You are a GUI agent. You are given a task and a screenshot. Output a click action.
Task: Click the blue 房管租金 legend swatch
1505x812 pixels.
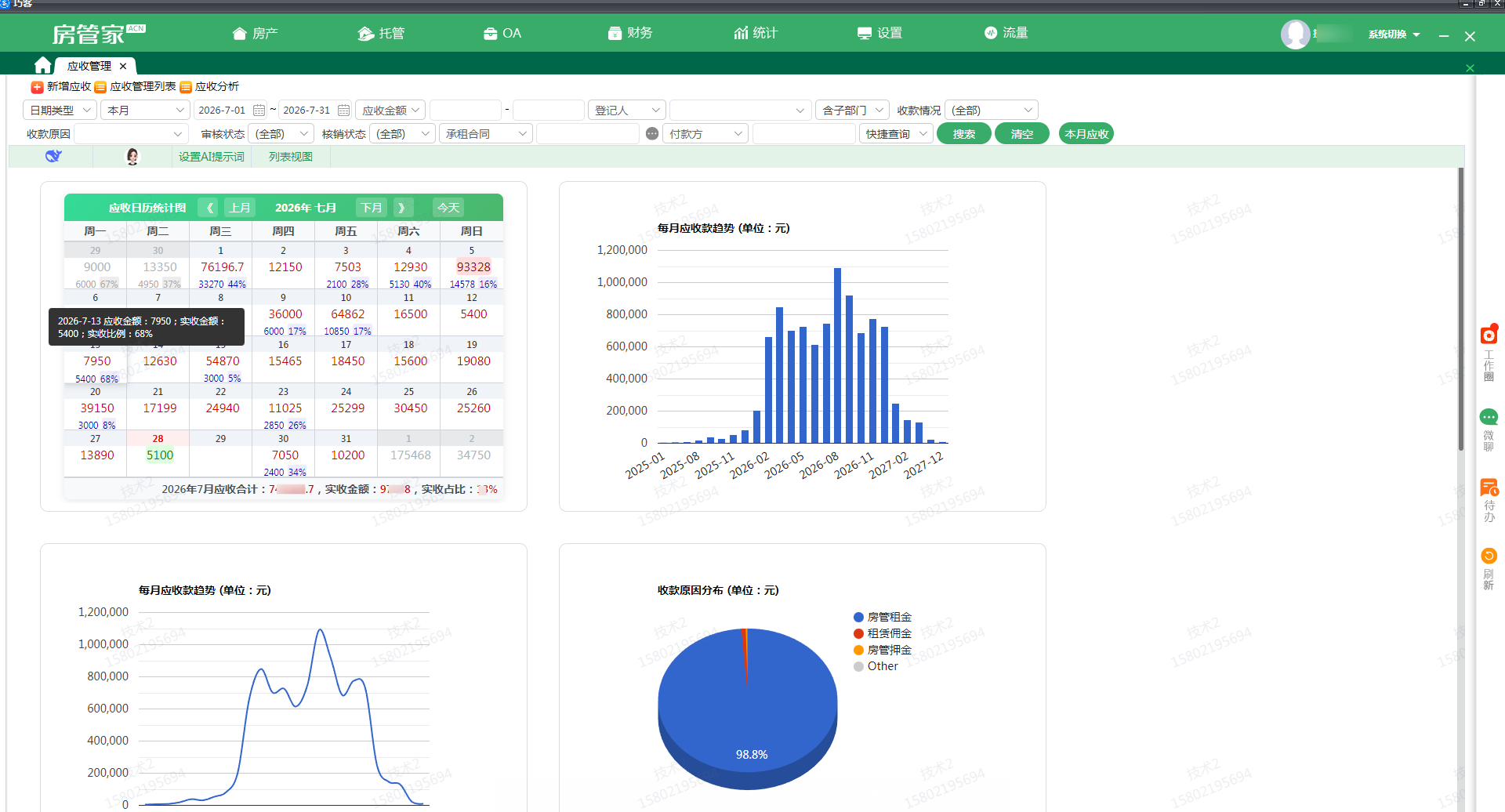(x=858, y=618)
